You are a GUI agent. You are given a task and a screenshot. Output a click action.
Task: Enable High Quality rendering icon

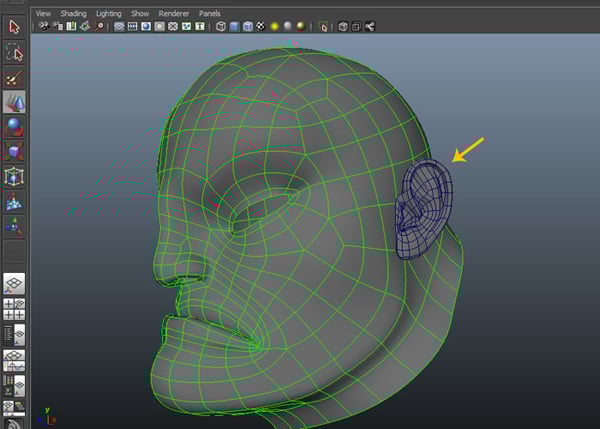(x=301, y=26)
